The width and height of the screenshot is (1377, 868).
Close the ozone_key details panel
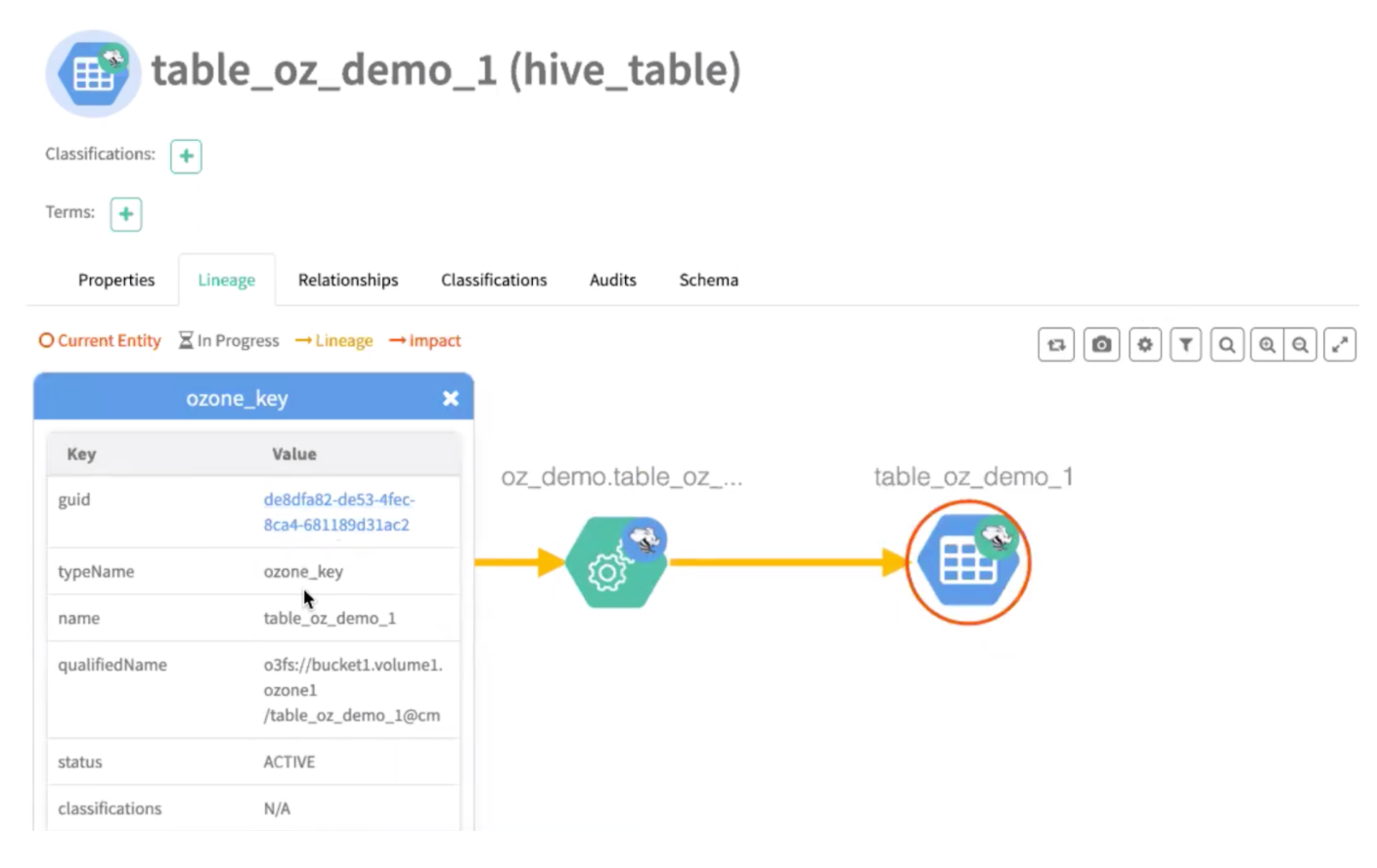[450, 398]
